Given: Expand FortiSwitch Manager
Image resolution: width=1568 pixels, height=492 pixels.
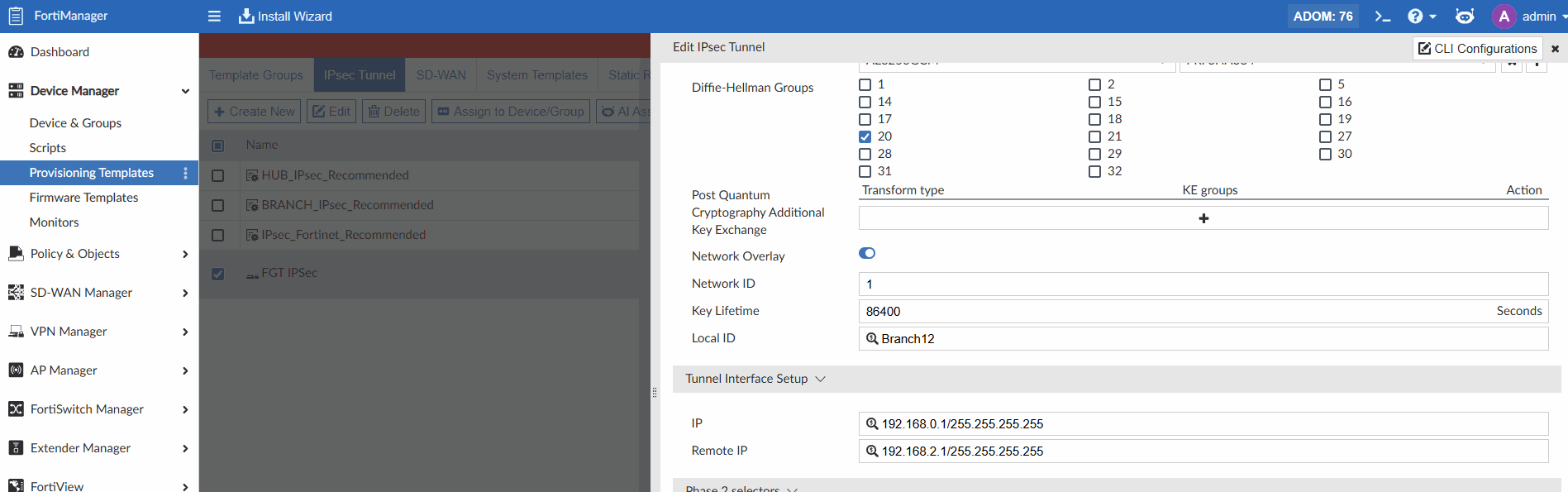Looking at the screenshot, I should (185, 409).
